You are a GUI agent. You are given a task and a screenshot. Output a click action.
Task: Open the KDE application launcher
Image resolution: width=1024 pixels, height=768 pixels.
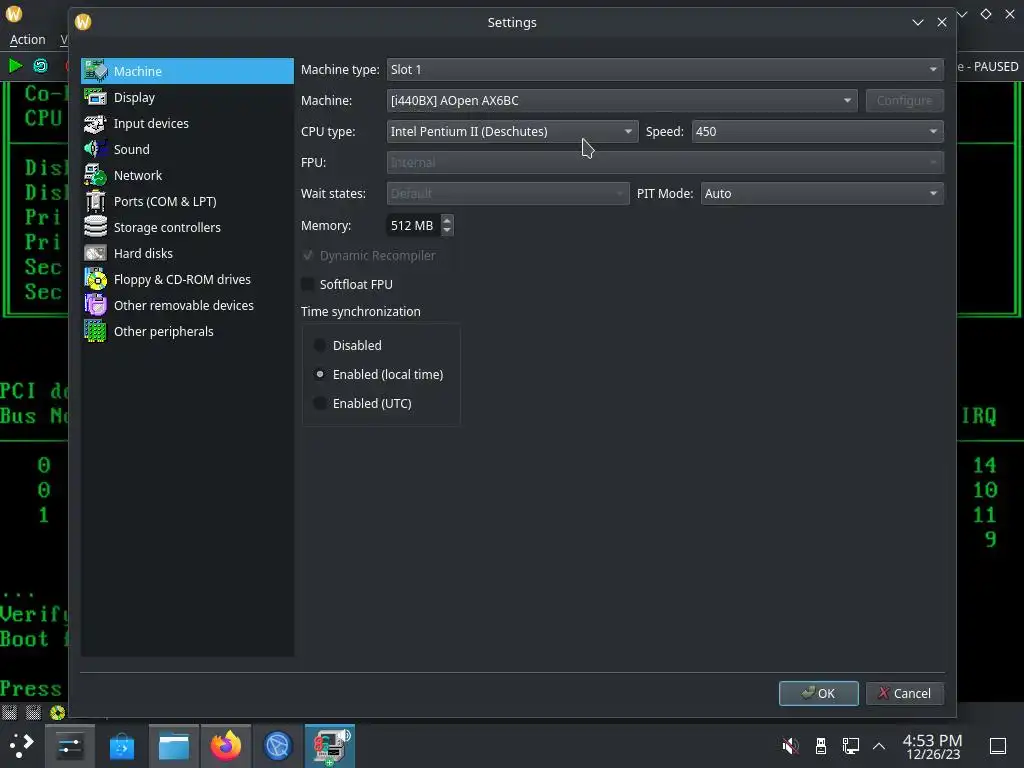[22, 746]
